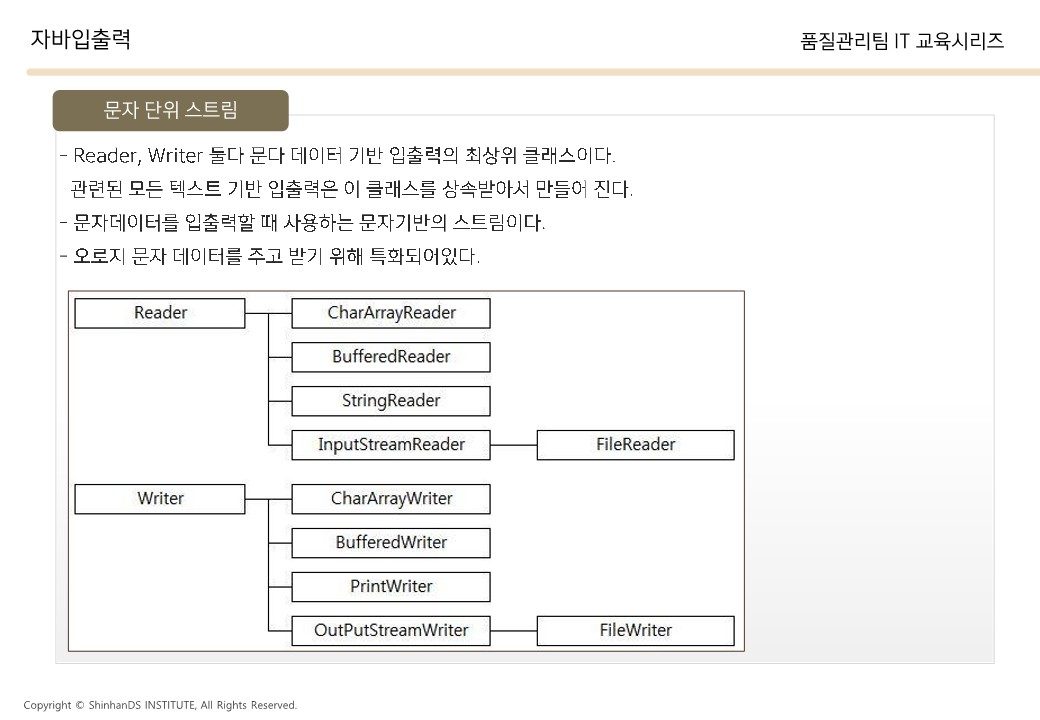Click the OutPutStreamWriter box
The width and height of the screenshot is (1040, 720).
(391, 630)
